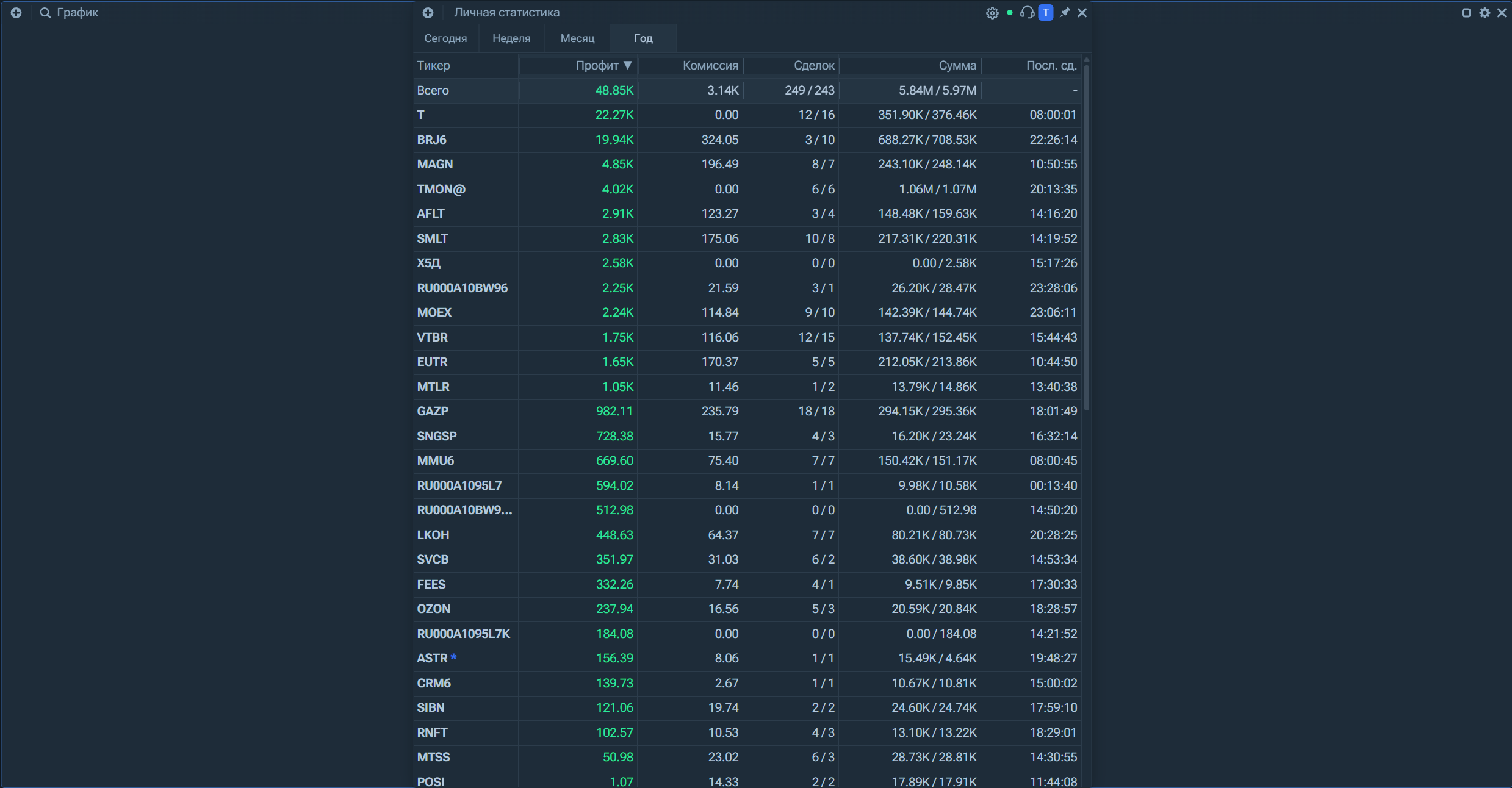The height and width of the screenshot is (788, 1512).
Task: Click the statistics table vertical scrollbar
Action: (x=1087, y=238)
